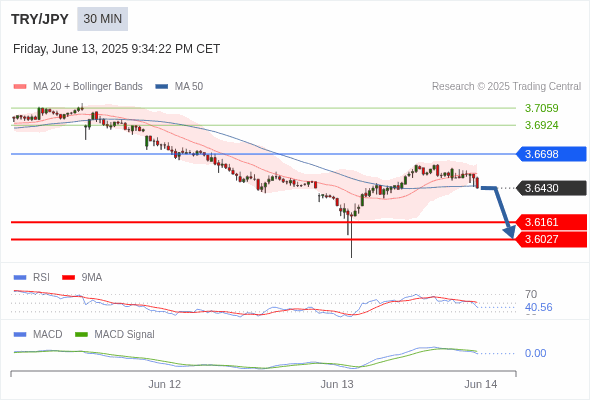Click the Jun 13 date axis label
Screen dimensions: 590x400
[337, 384]
